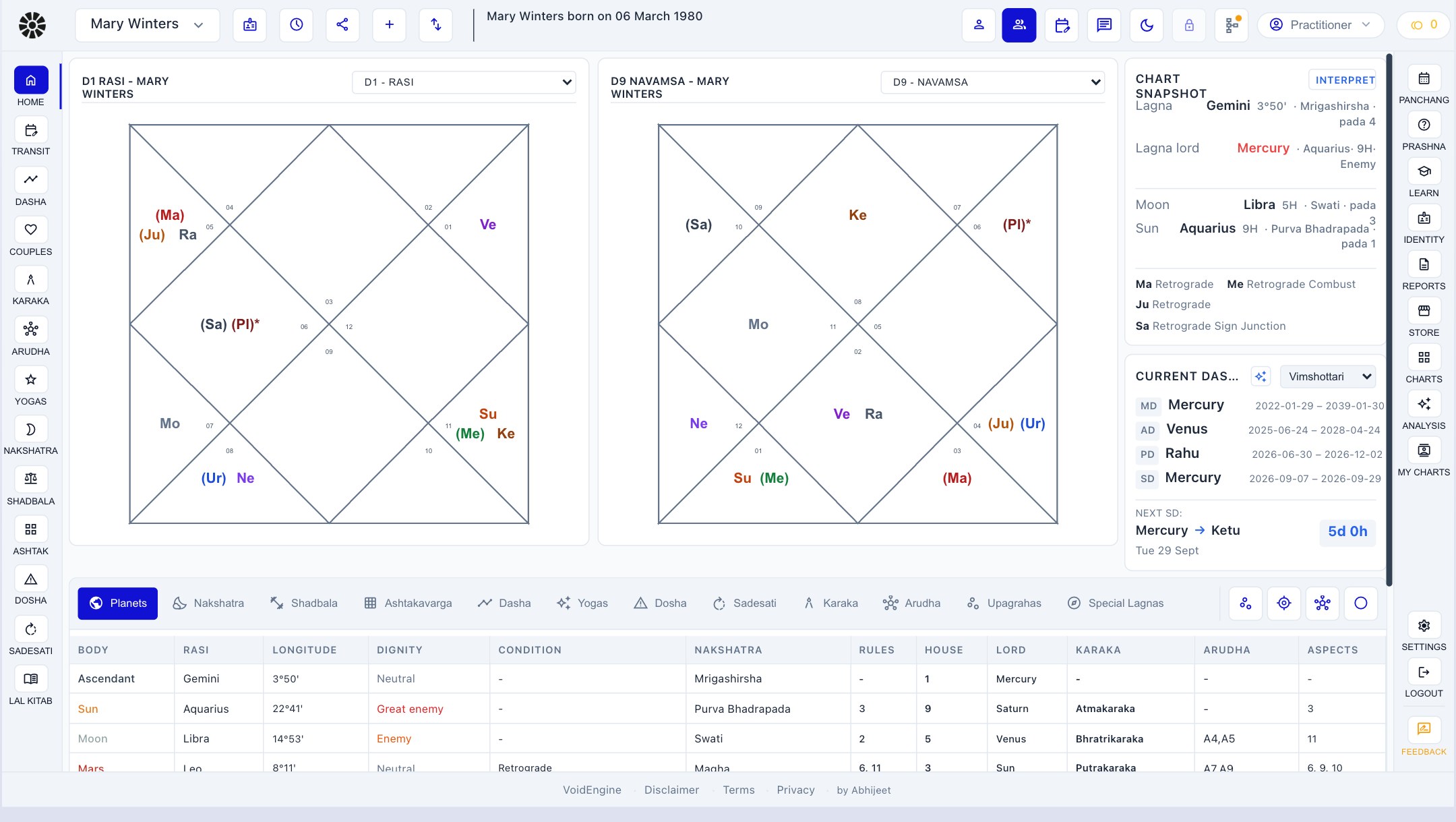1456x822 pixels.
Task: Open the D1 - RASI chart dropdown
Action: tap(464, 82)
